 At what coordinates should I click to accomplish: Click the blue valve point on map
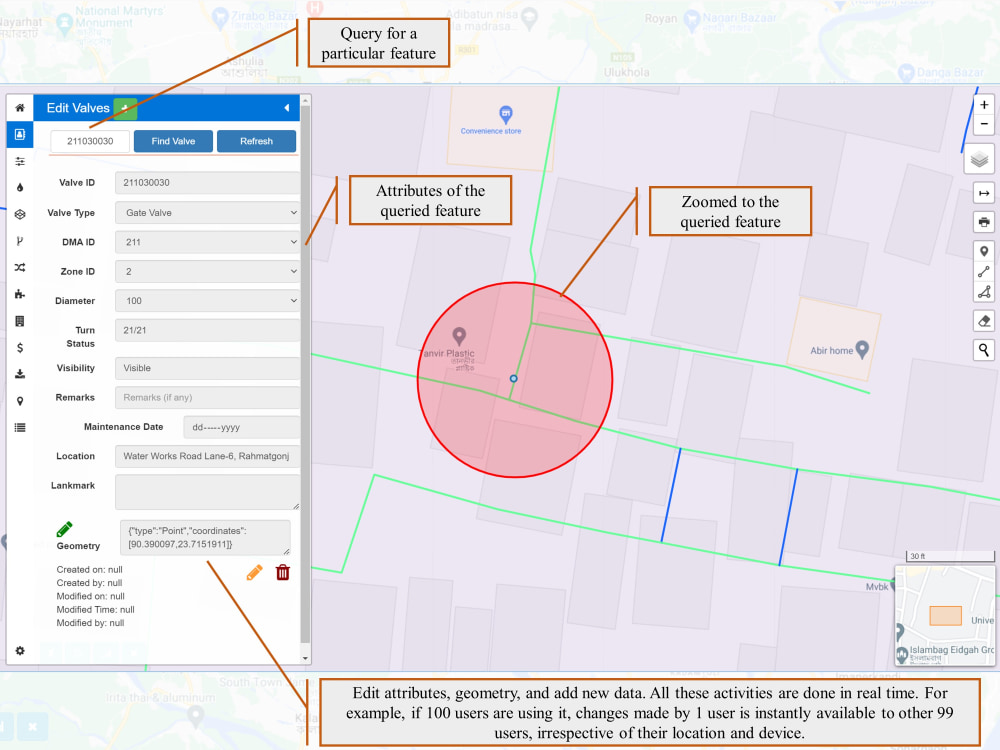(513, 379)
